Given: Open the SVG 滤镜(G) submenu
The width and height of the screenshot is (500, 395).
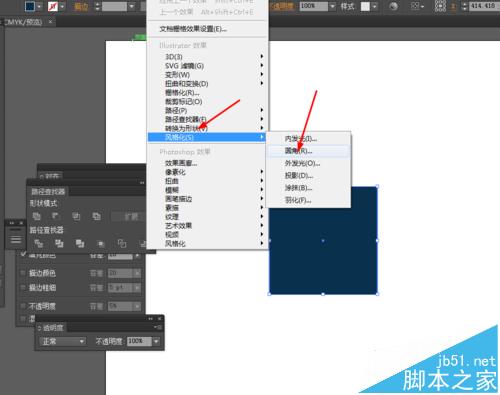Looking at the screenshot, I should click(x=207, y=66).
